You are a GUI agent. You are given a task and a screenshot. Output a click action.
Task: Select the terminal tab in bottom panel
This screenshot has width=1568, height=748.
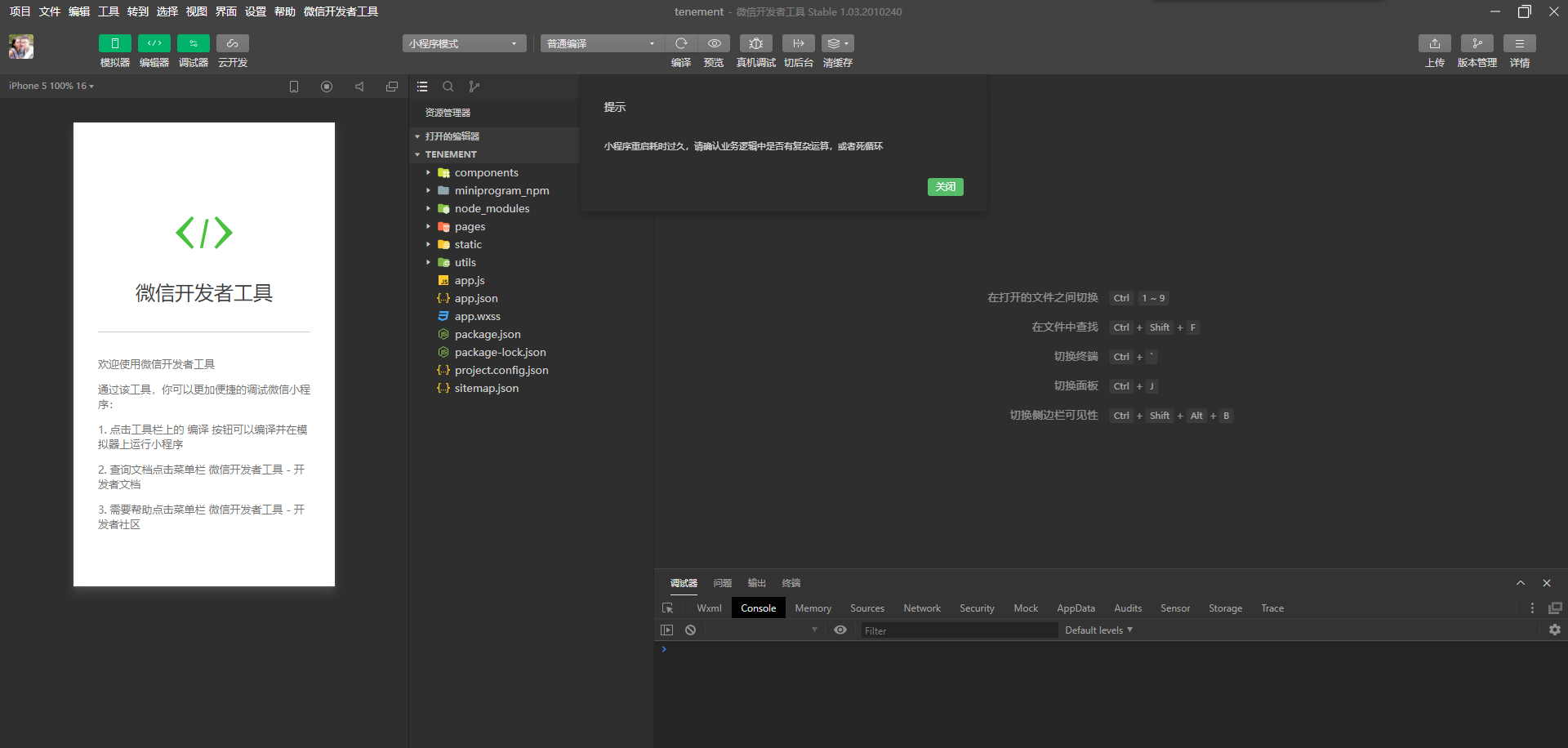click(x=791, y=583)
